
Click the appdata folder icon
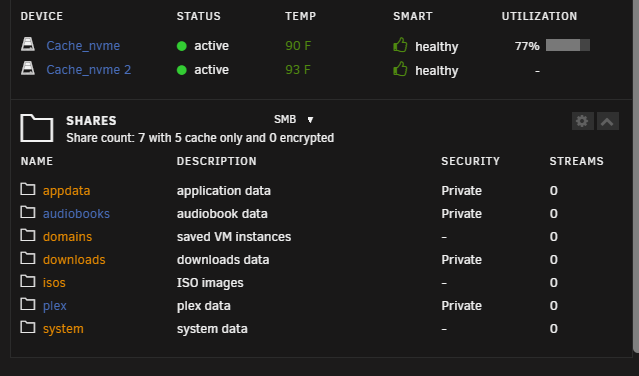pyautogui.click(x=28, y=189)
